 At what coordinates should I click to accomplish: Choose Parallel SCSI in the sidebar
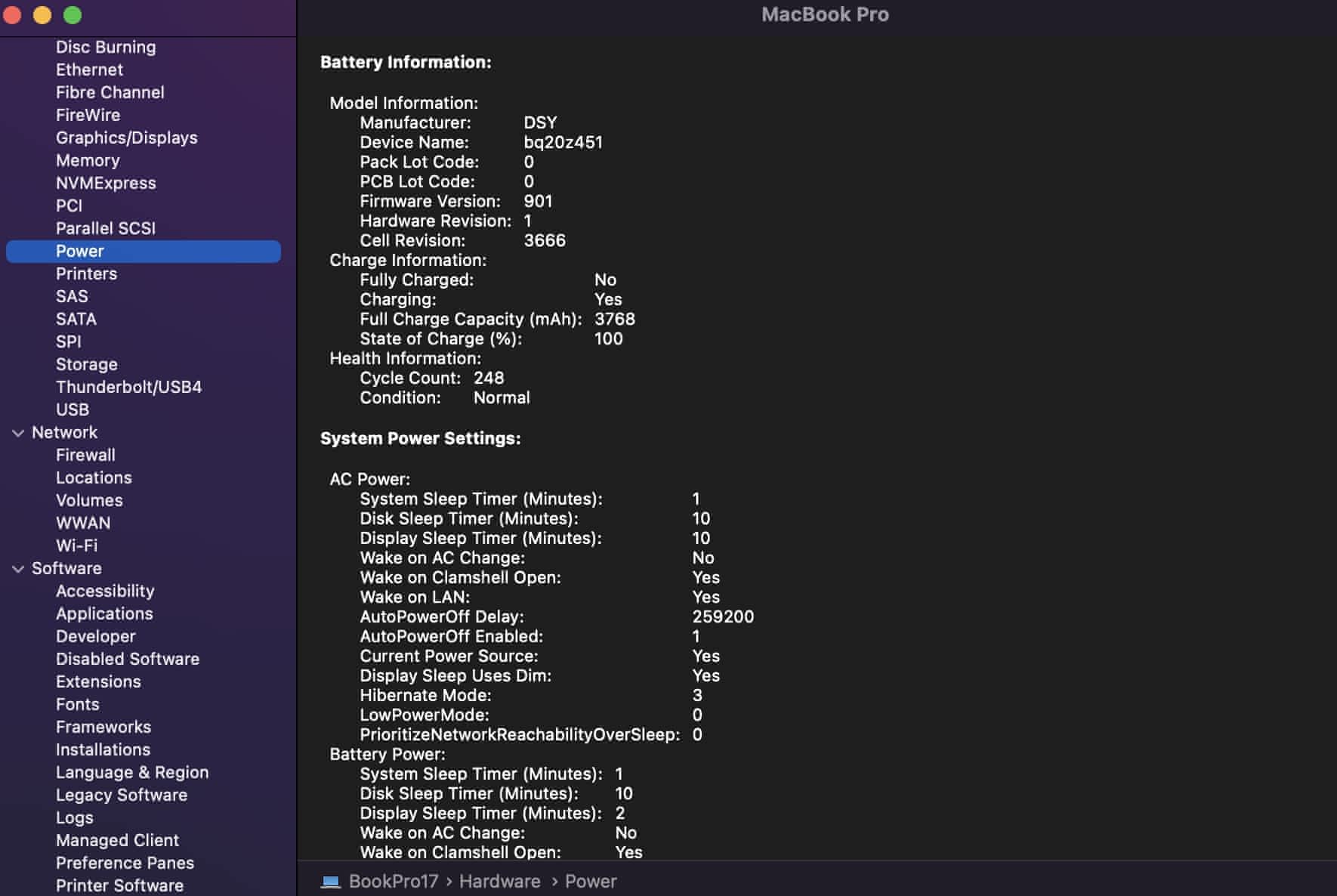pos(106,228)
